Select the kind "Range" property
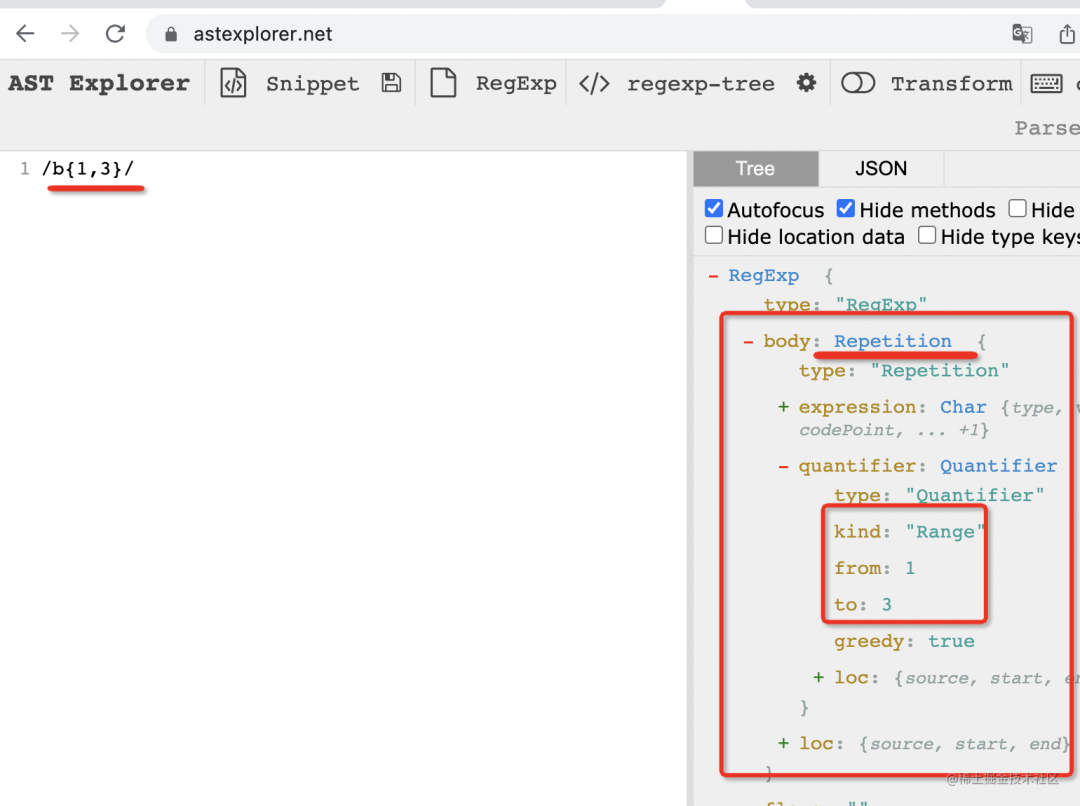This screenshot has height=806, width=1080. point(909,532)
